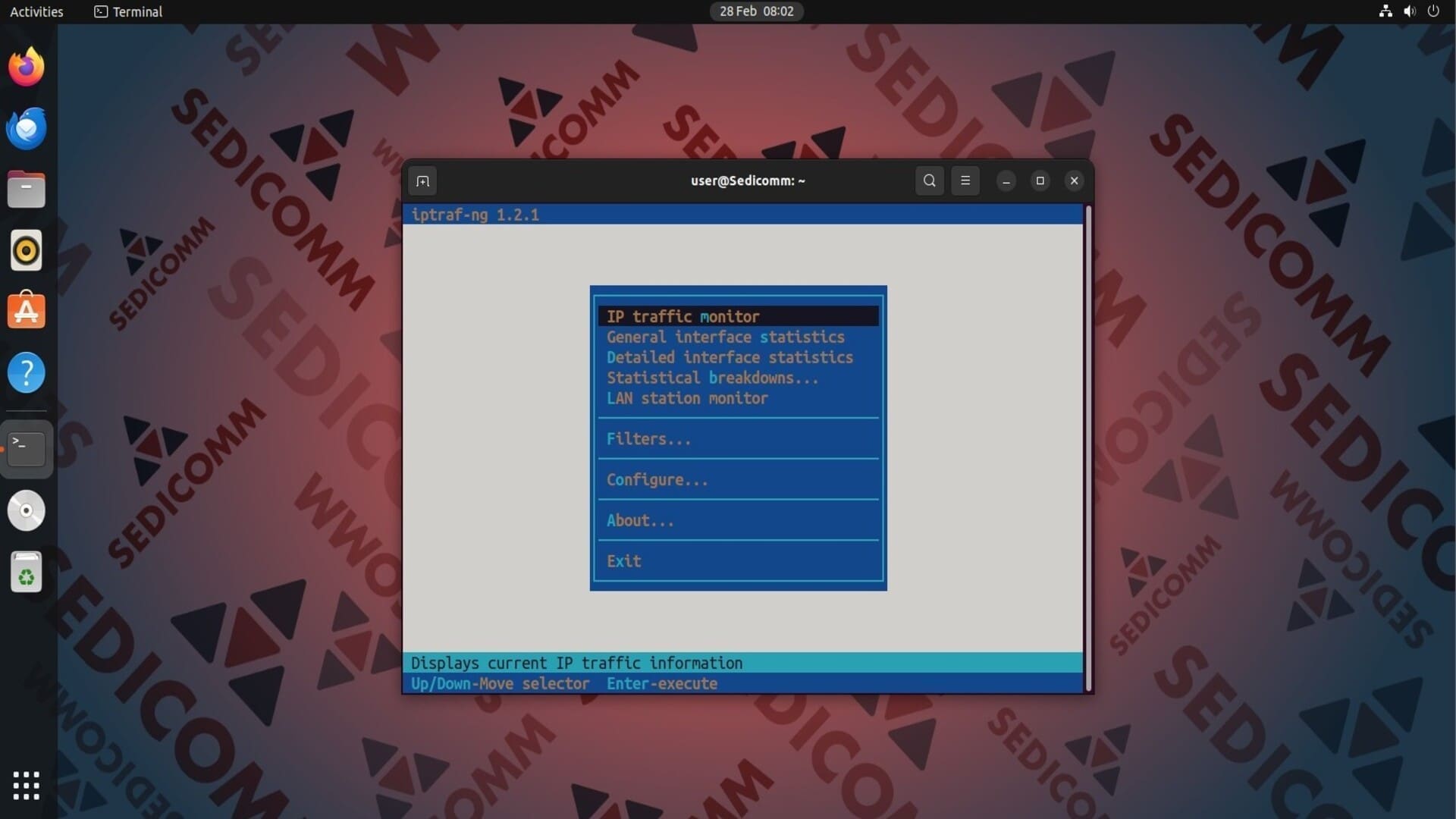Show Applications grid button
This screenshot has height=819, width=1456.
coord(27,786)
